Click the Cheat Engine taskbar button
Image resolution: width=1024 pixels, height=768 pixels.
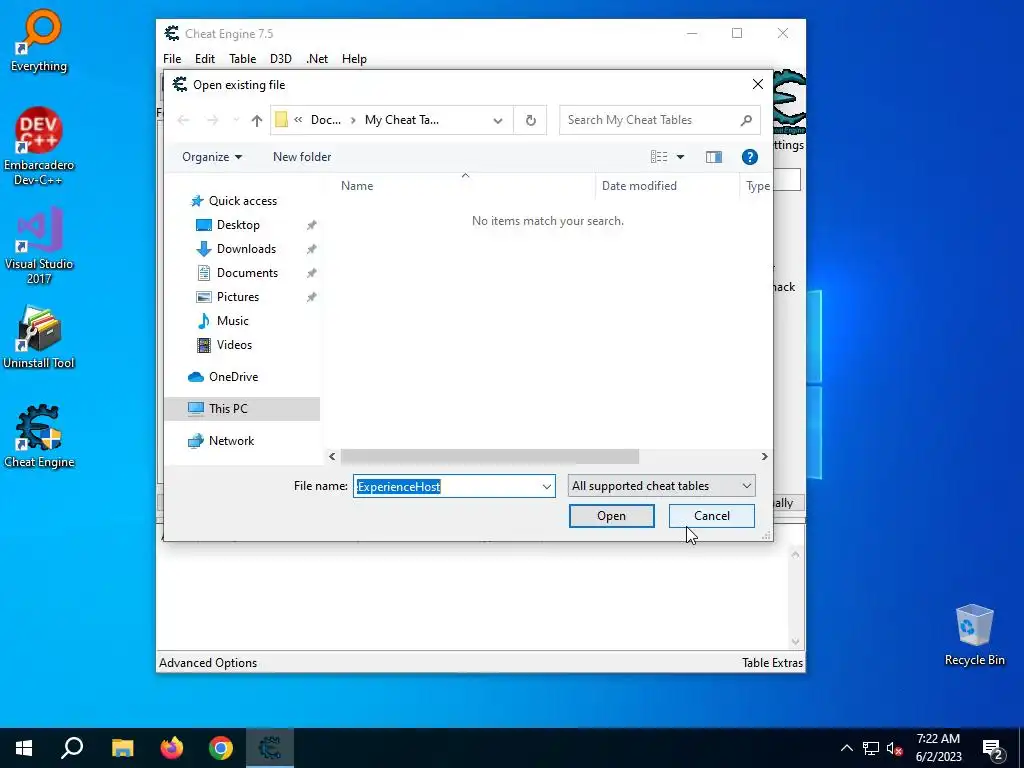270,748
